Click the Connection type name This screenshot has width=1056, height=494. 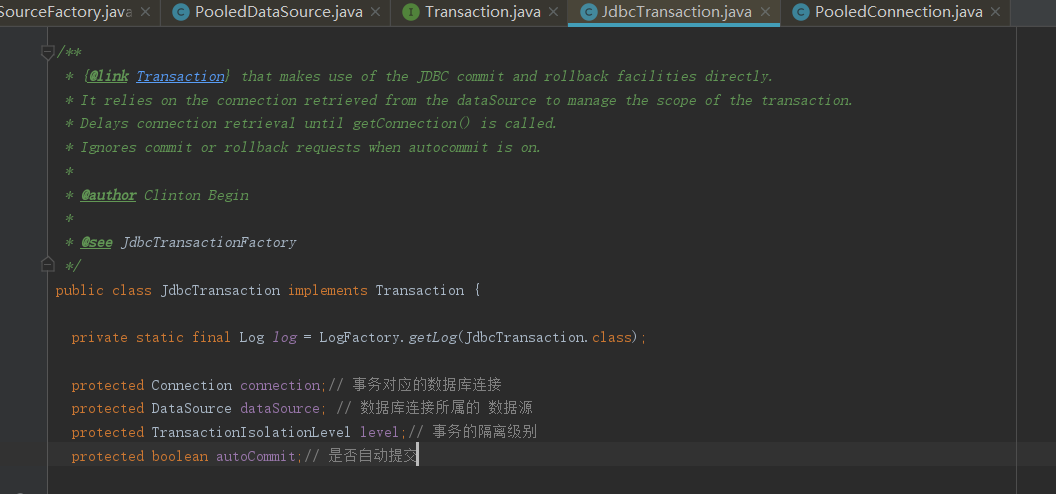(191, 386)
